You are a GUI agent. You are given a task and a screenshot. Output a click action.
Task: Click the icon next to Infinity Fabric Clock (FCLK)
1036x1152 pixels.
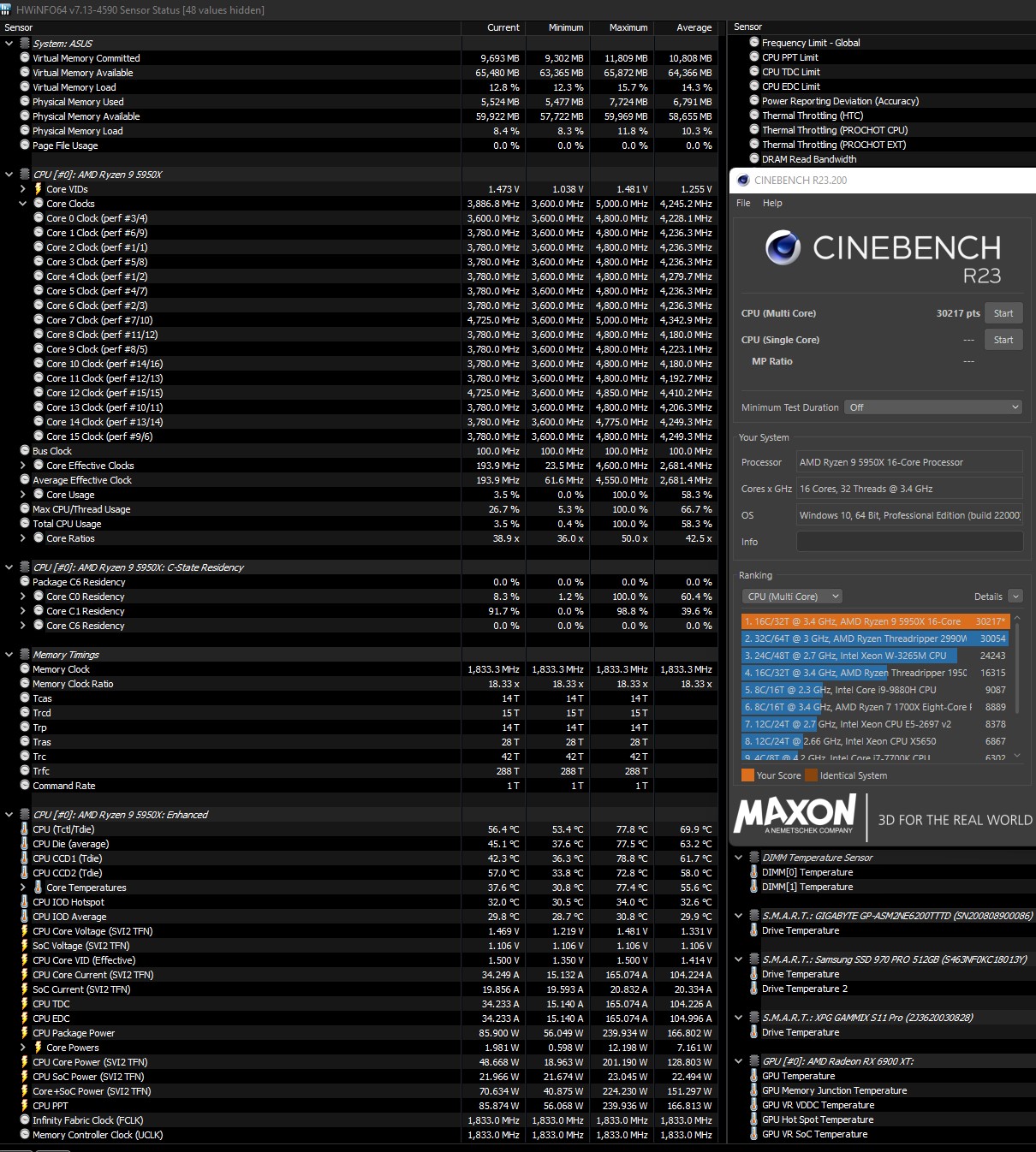pos(25,1119)
